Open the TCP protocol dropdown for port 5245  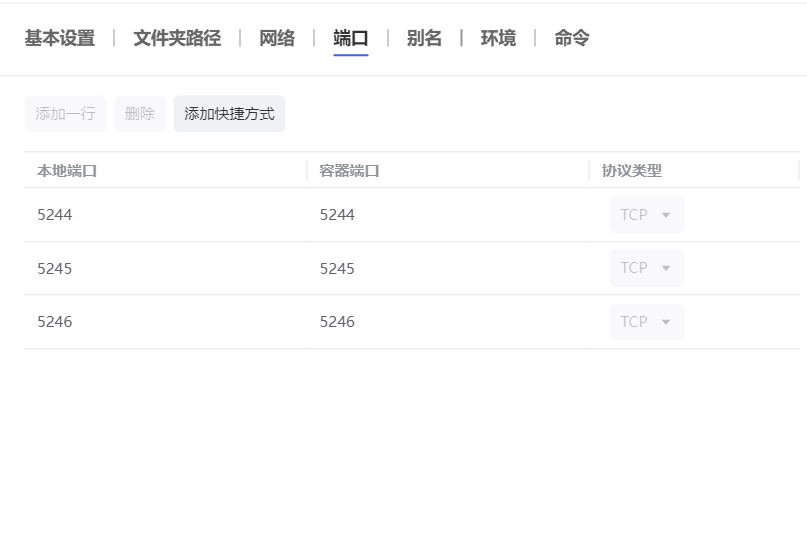click(x=646, y=268)
